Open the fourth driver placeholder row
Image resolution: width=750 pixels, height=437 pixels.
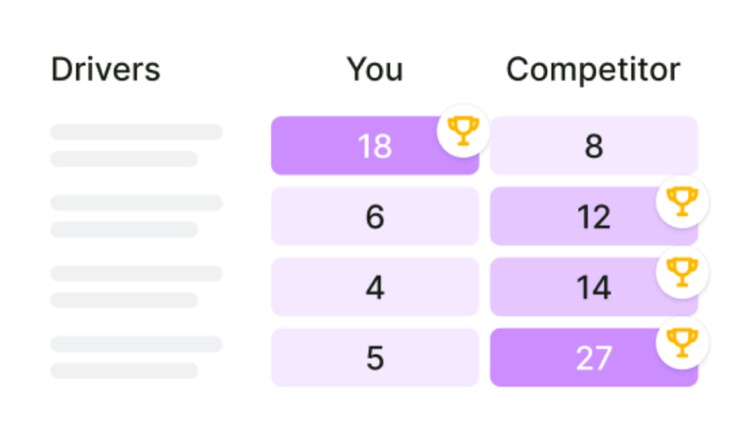[136, 358]
